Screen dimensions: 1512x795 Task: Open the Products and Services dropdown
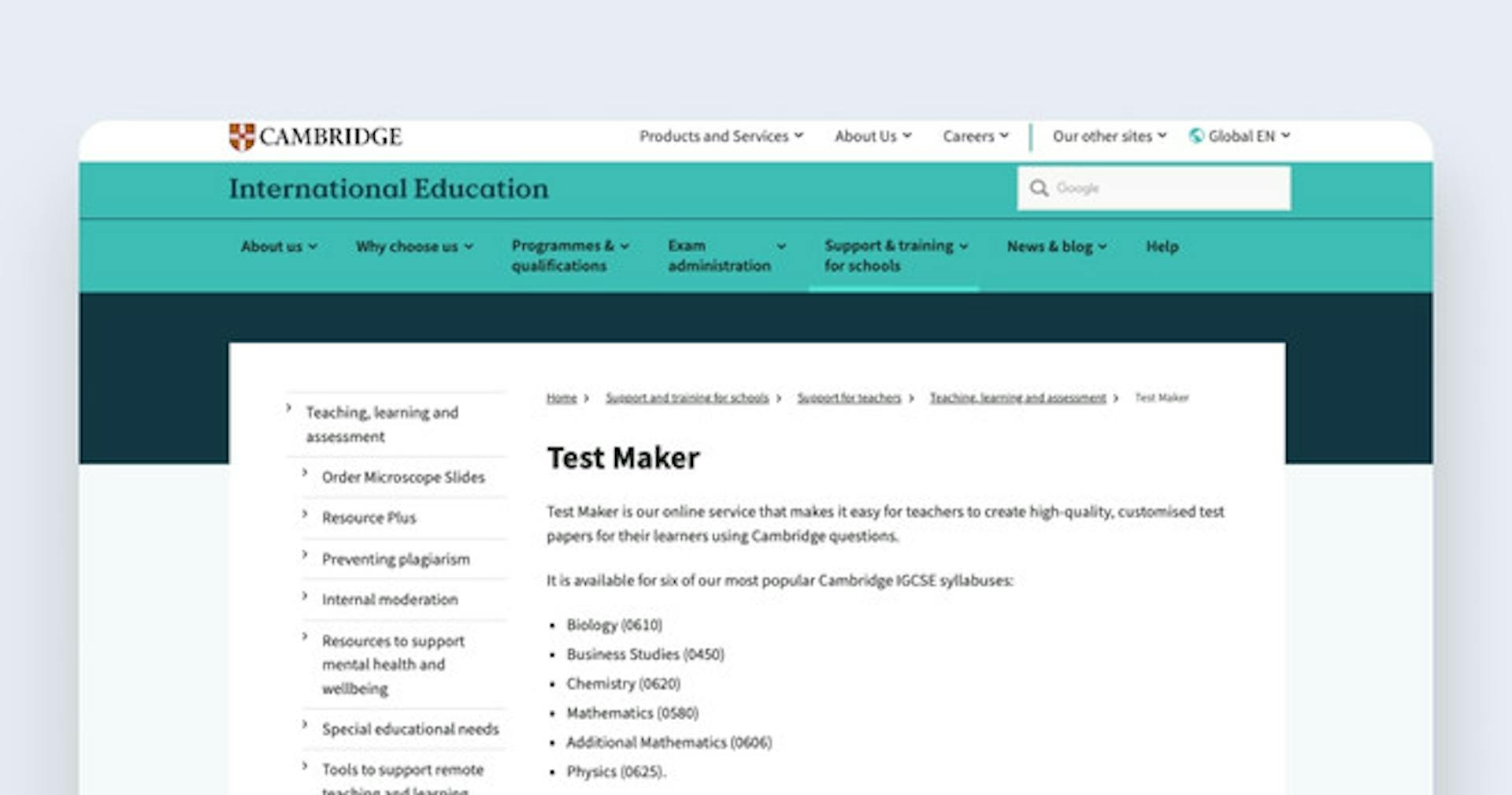tap(721, 136)
